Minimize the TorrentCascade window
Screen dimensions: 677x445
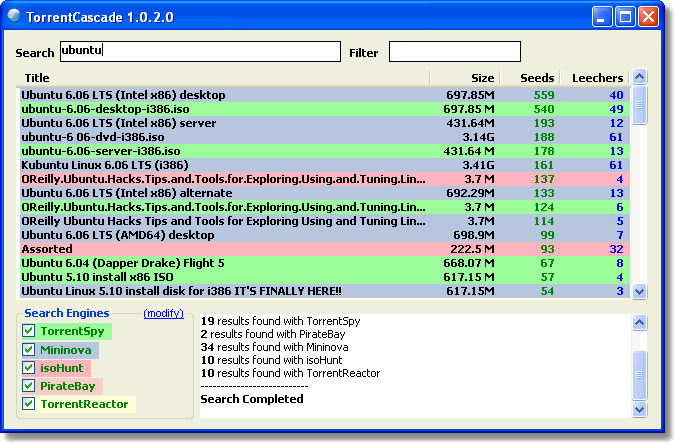pyautogui.click(x=601, y=17)
